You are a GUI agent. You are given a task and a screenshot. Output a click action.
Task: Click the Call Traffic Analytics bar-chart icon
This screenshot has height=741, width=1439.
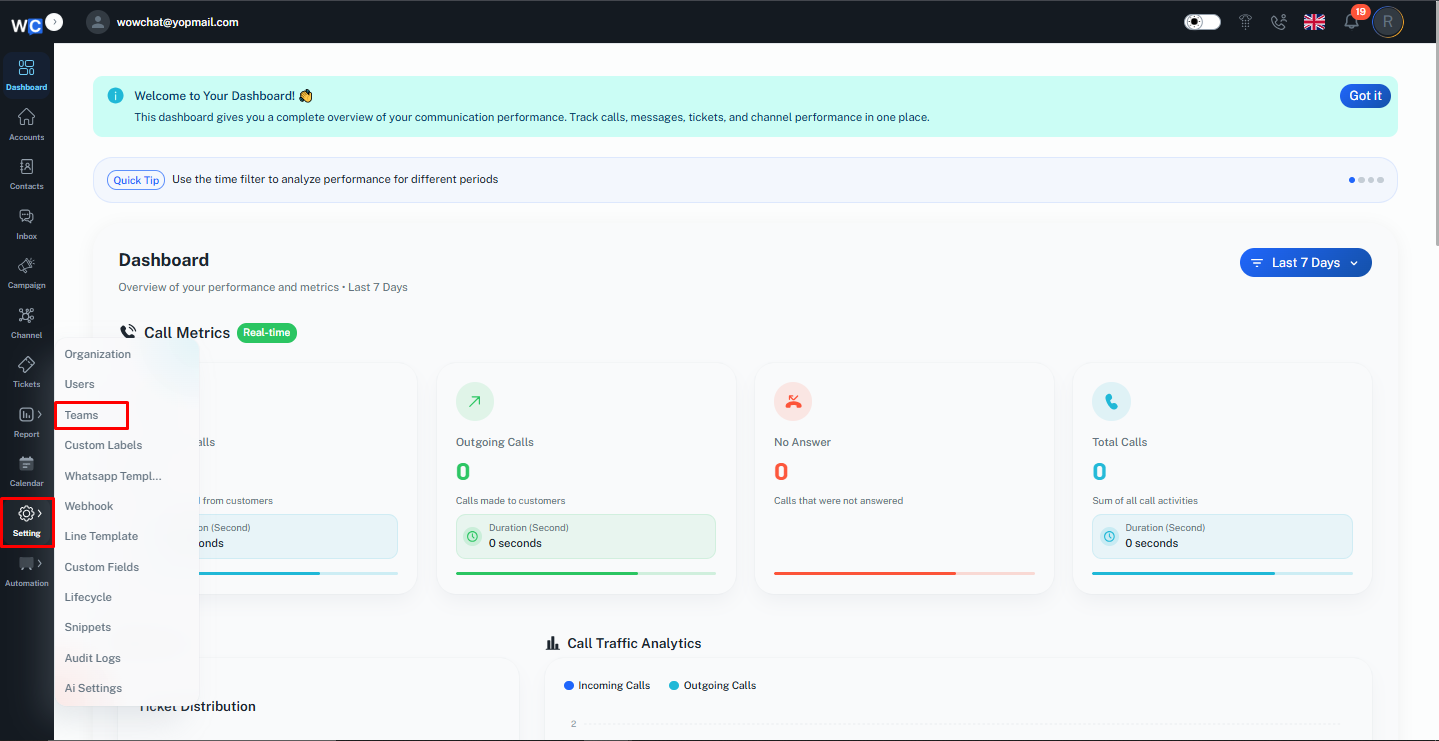553,643
